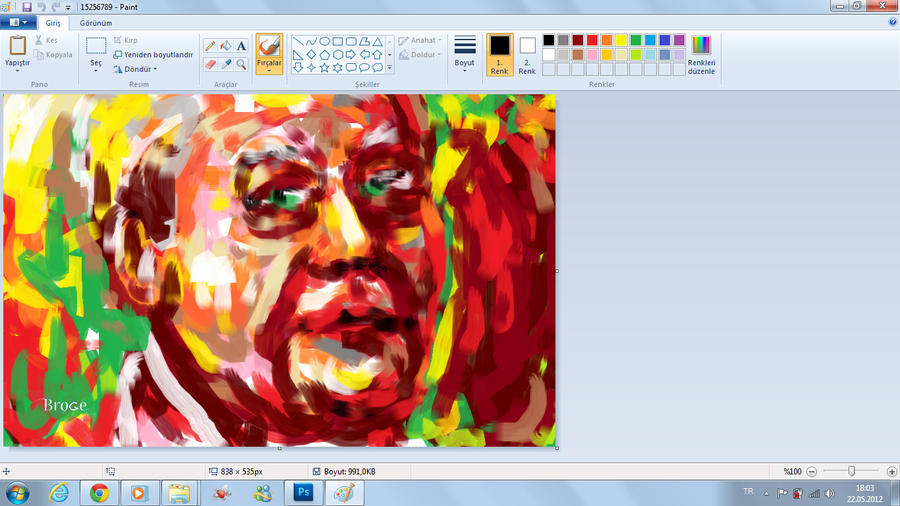Choose the Down arrow shape
This screenshot has width=900, height=506.
[x=298, y=68]
